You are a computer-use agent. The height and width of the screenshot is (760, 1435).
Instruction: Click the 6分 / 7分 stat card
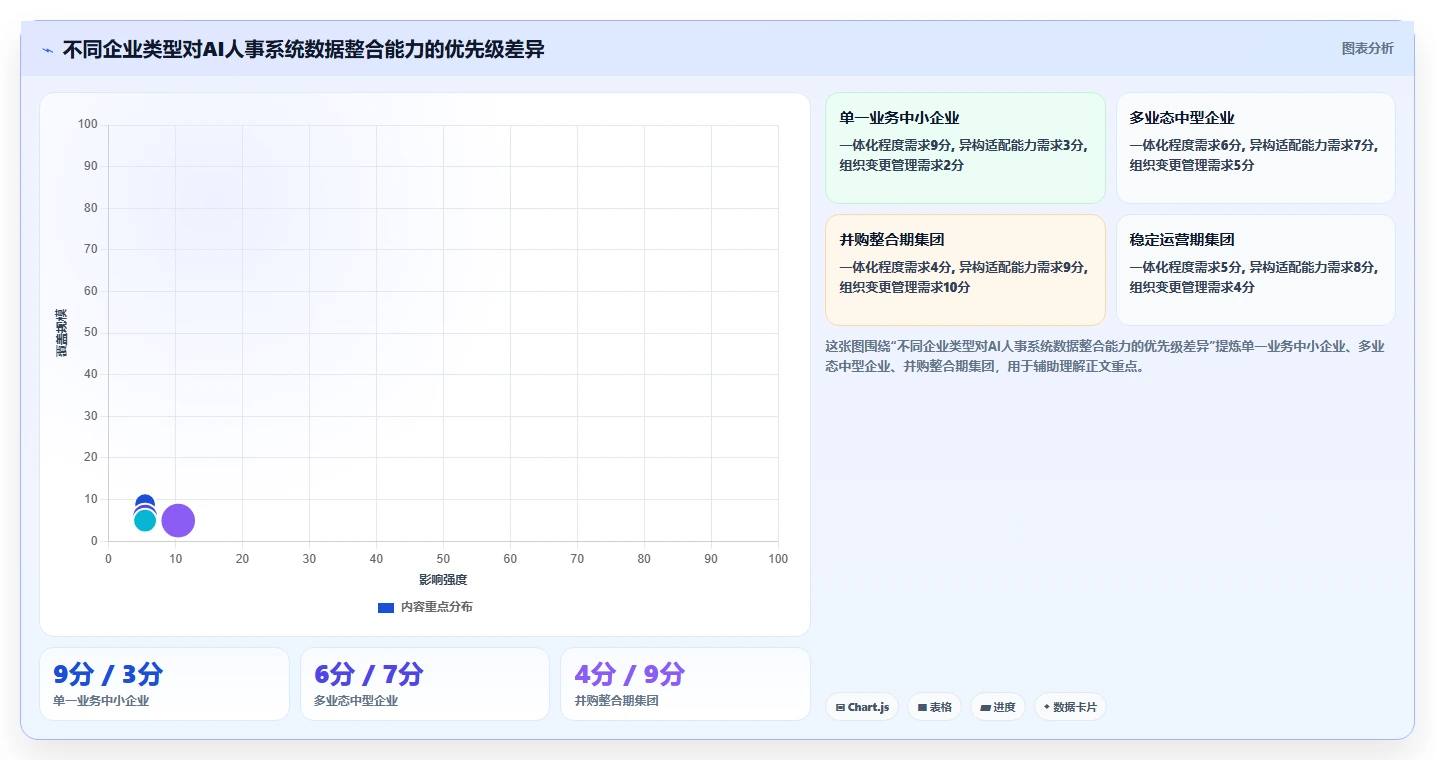tap(425, 684)
